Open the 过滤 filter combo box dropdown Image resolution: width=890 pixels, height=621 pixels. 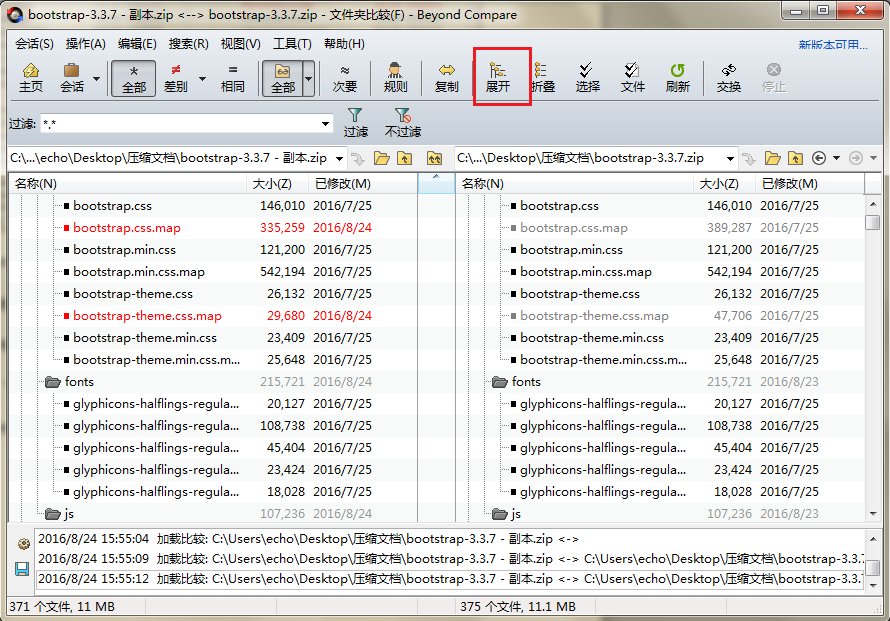(326, 124)
